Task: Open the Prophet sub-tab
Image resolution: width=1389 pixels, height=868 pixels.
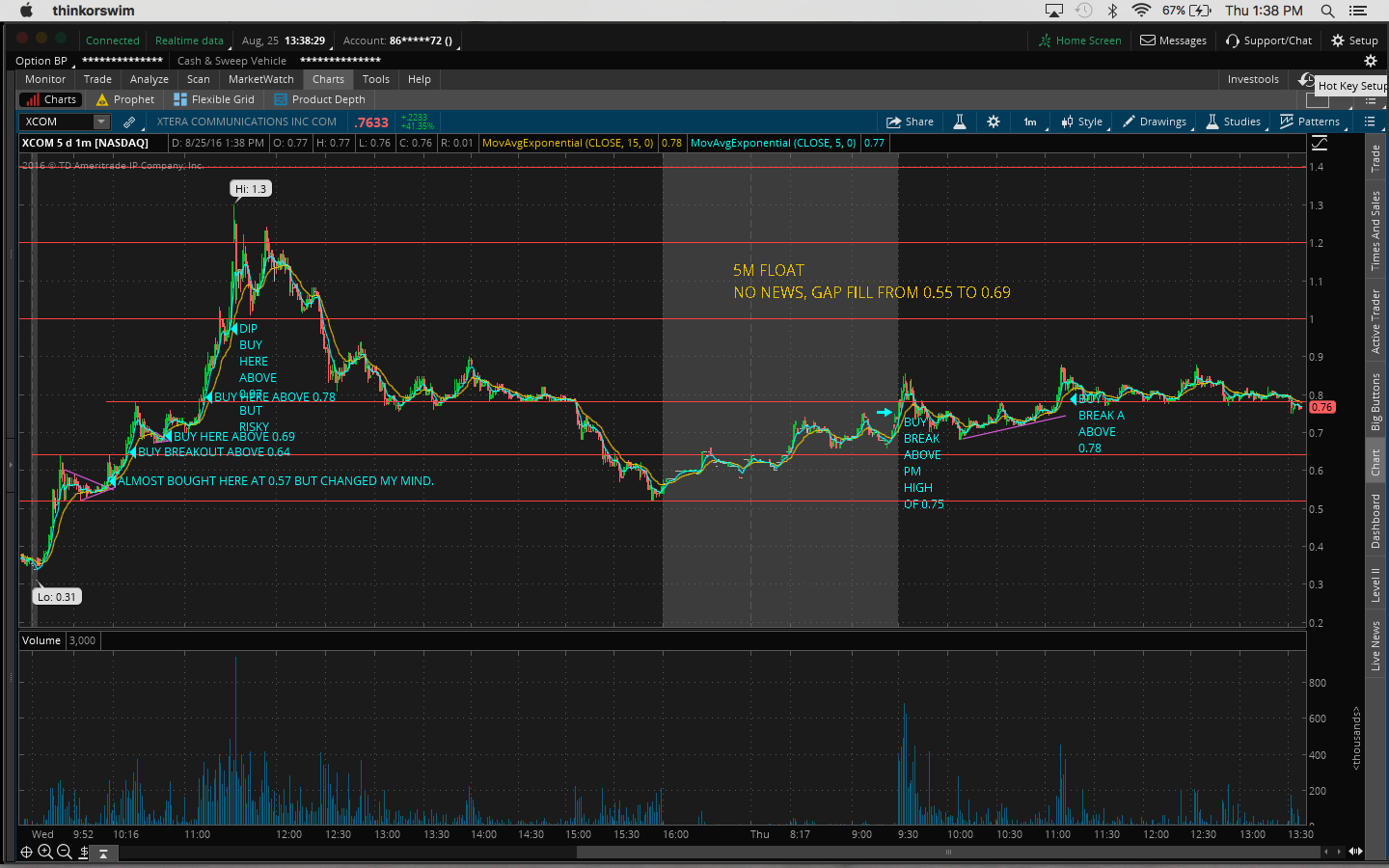Action: pos(125,99)
